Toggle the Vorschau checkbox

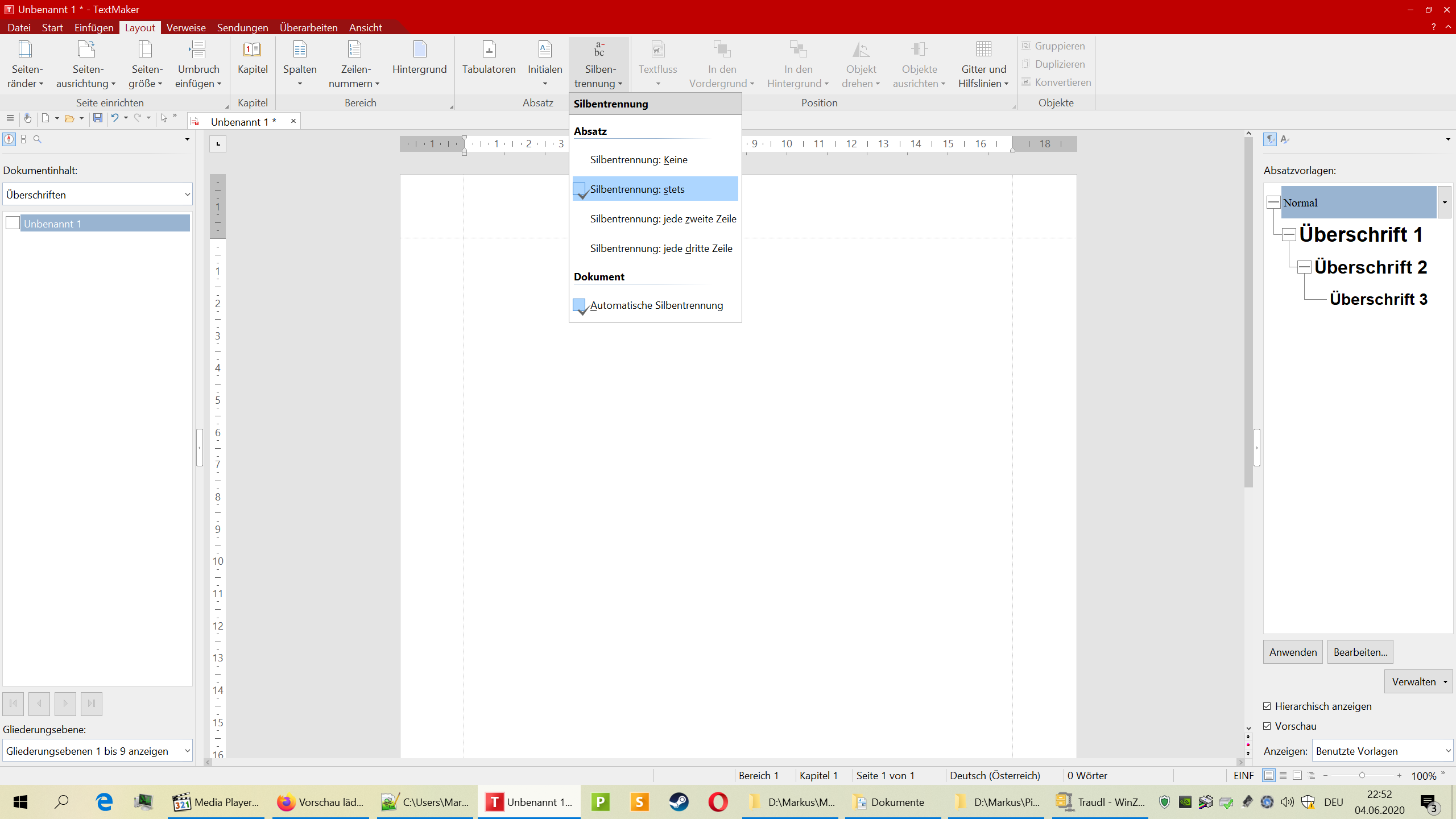click(1267, 726)
